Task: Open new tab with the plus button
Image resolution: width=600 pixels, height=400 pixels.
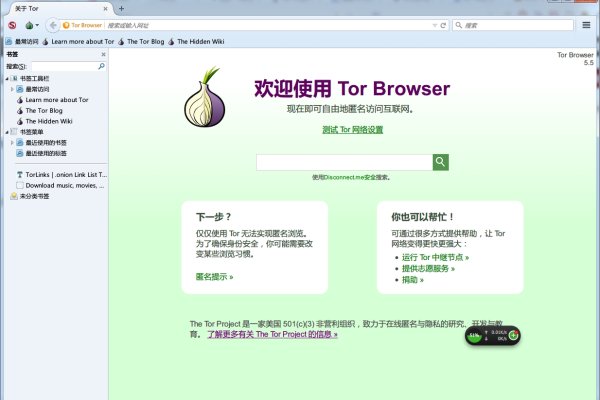Action: (121, 8)
